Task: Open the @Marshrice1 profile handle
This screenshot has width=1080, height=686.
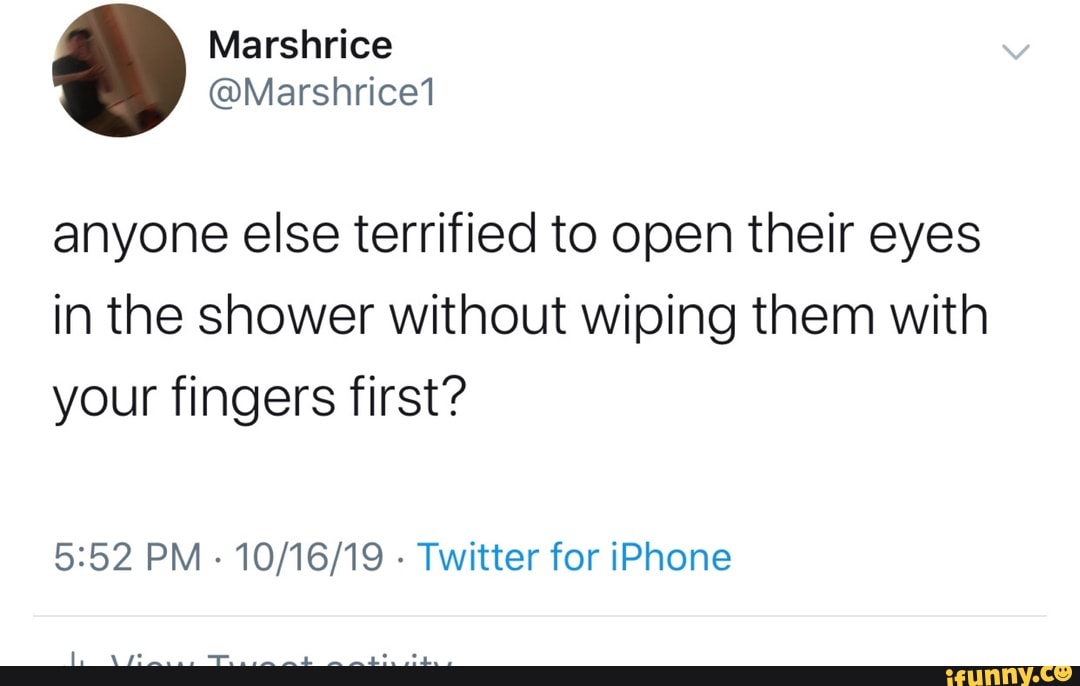Action: 322,93
